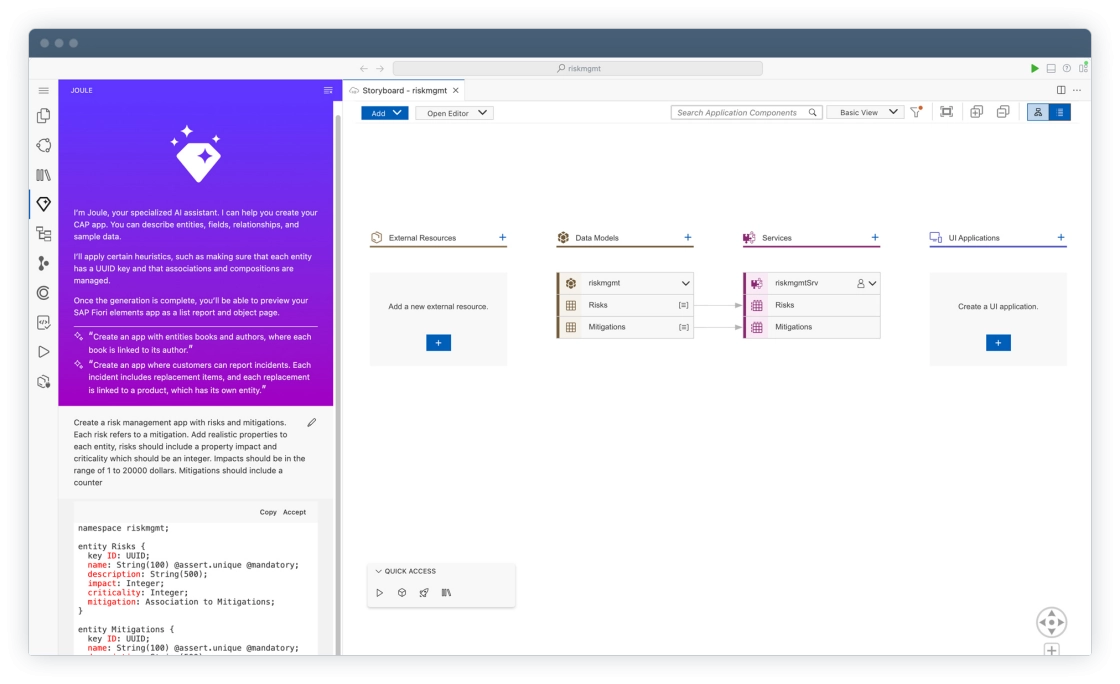Click the blue plus to create UI application

[x=998, y=343]
